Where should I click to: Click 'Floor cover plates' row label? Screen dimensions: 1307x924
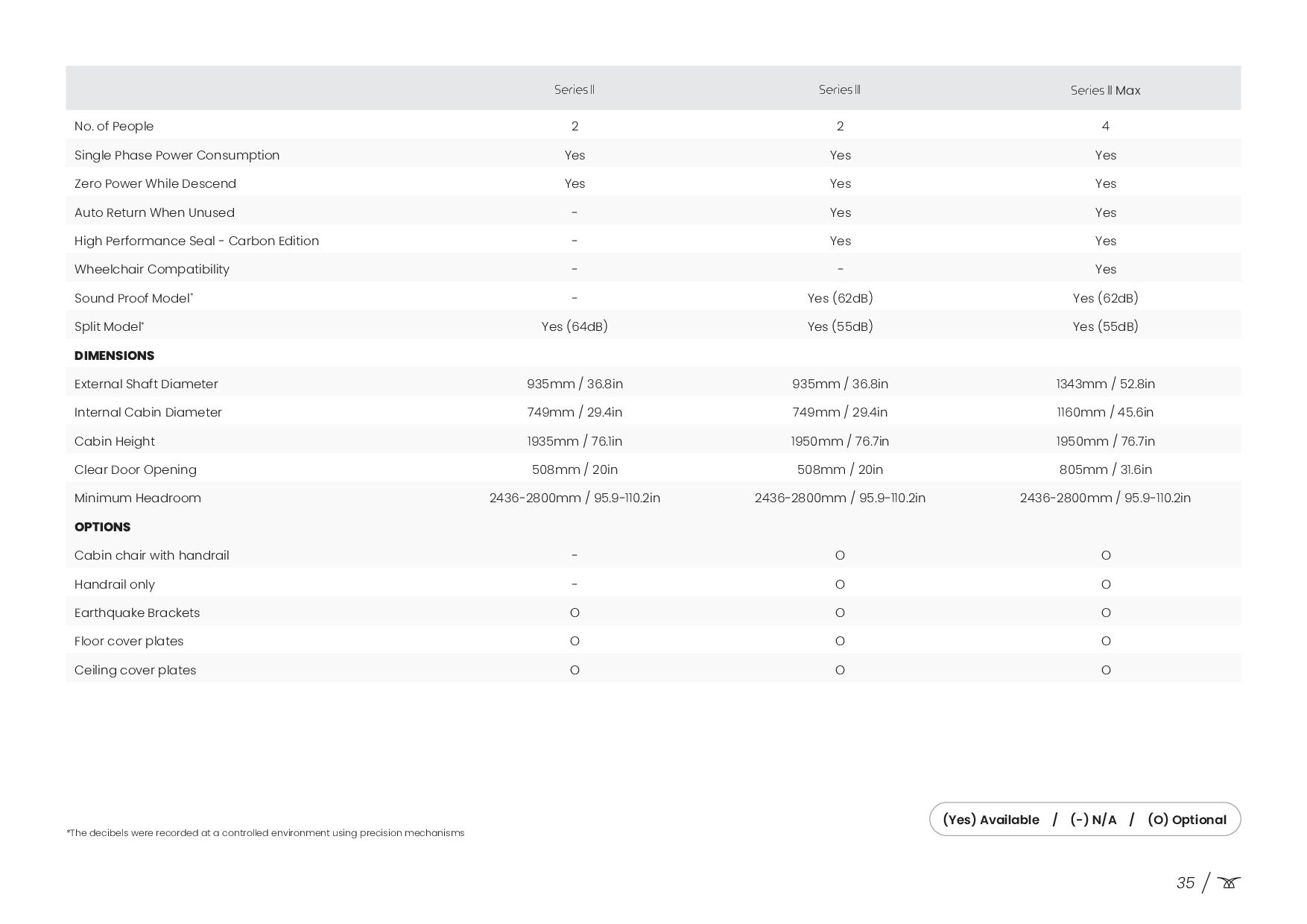click(129, 641)
